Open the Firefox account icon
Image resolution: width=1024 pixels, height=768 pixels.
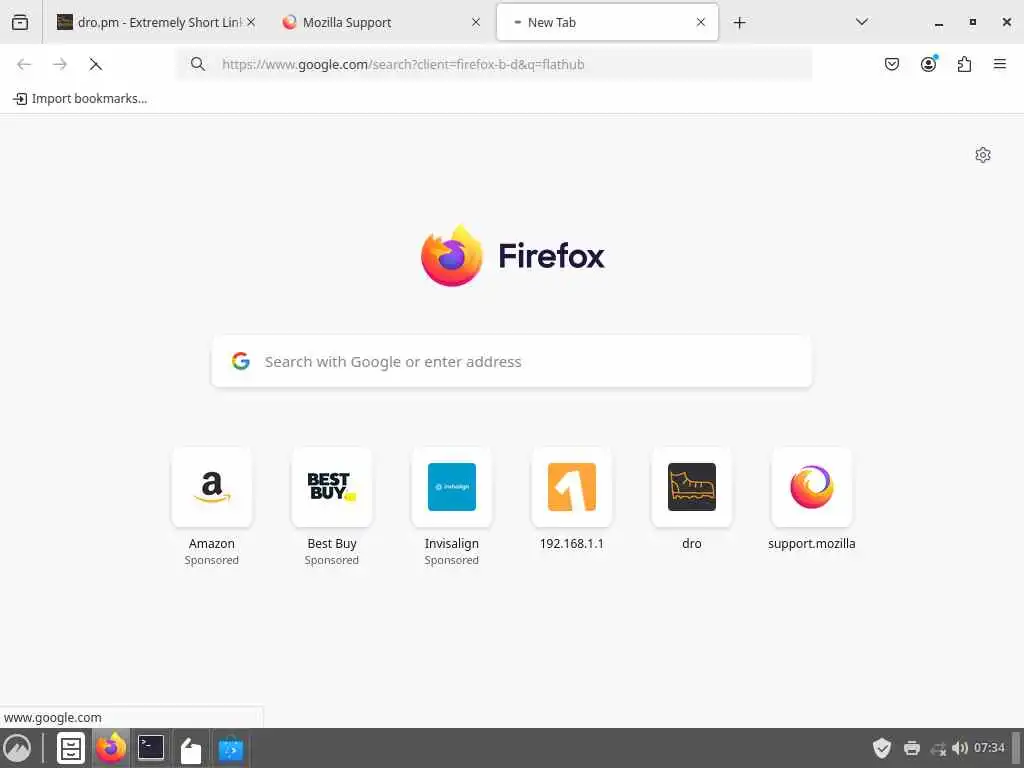929,63
